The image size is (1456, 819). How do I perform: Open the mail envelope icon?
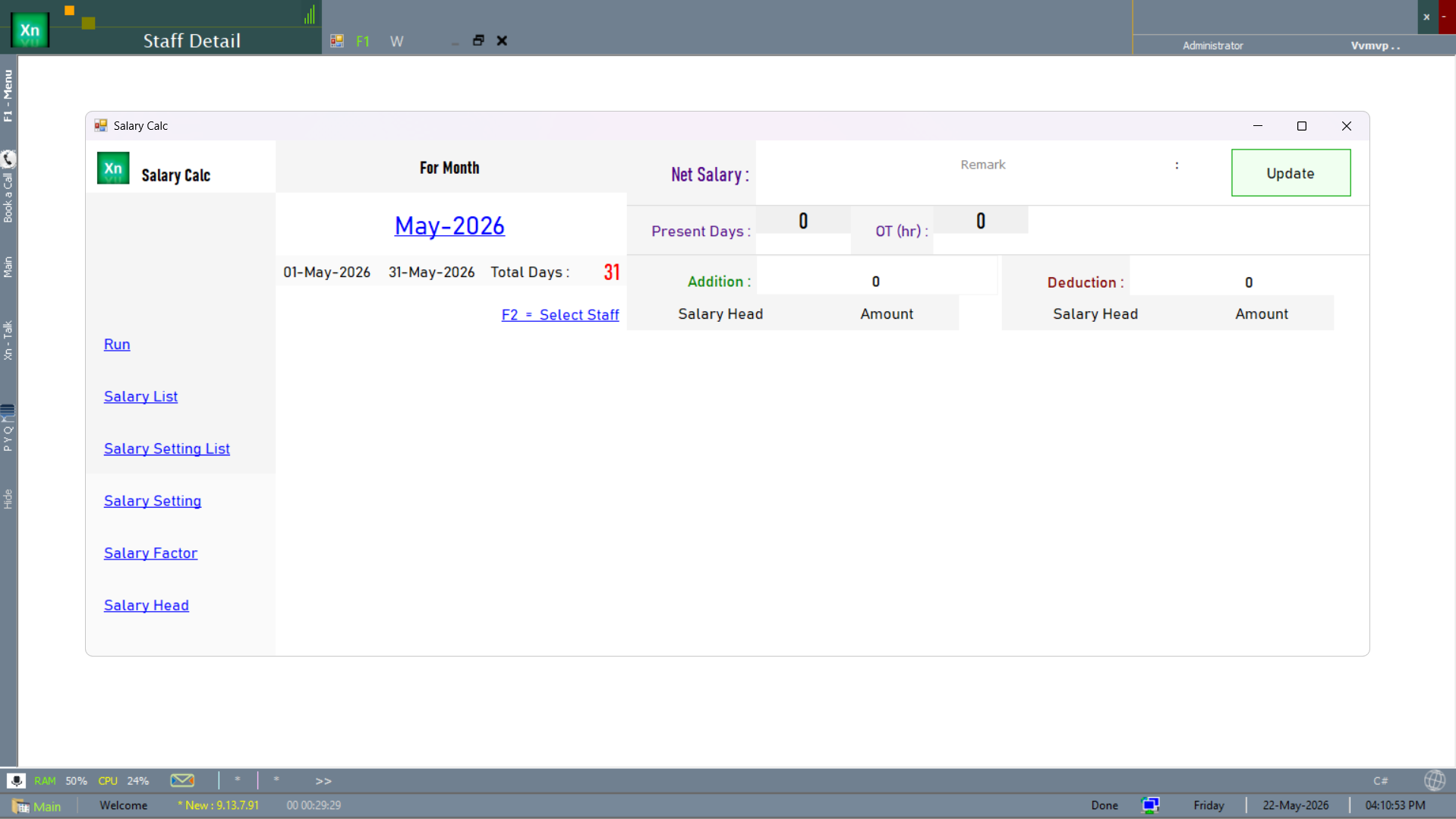coord(182,780)
